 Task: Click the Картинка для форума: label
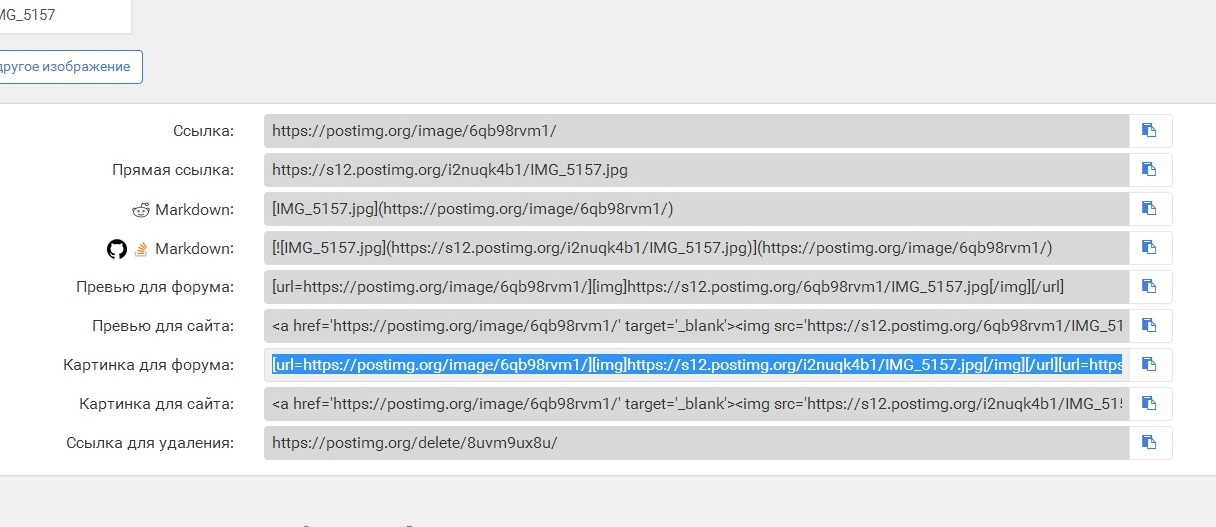pos(148,365)
